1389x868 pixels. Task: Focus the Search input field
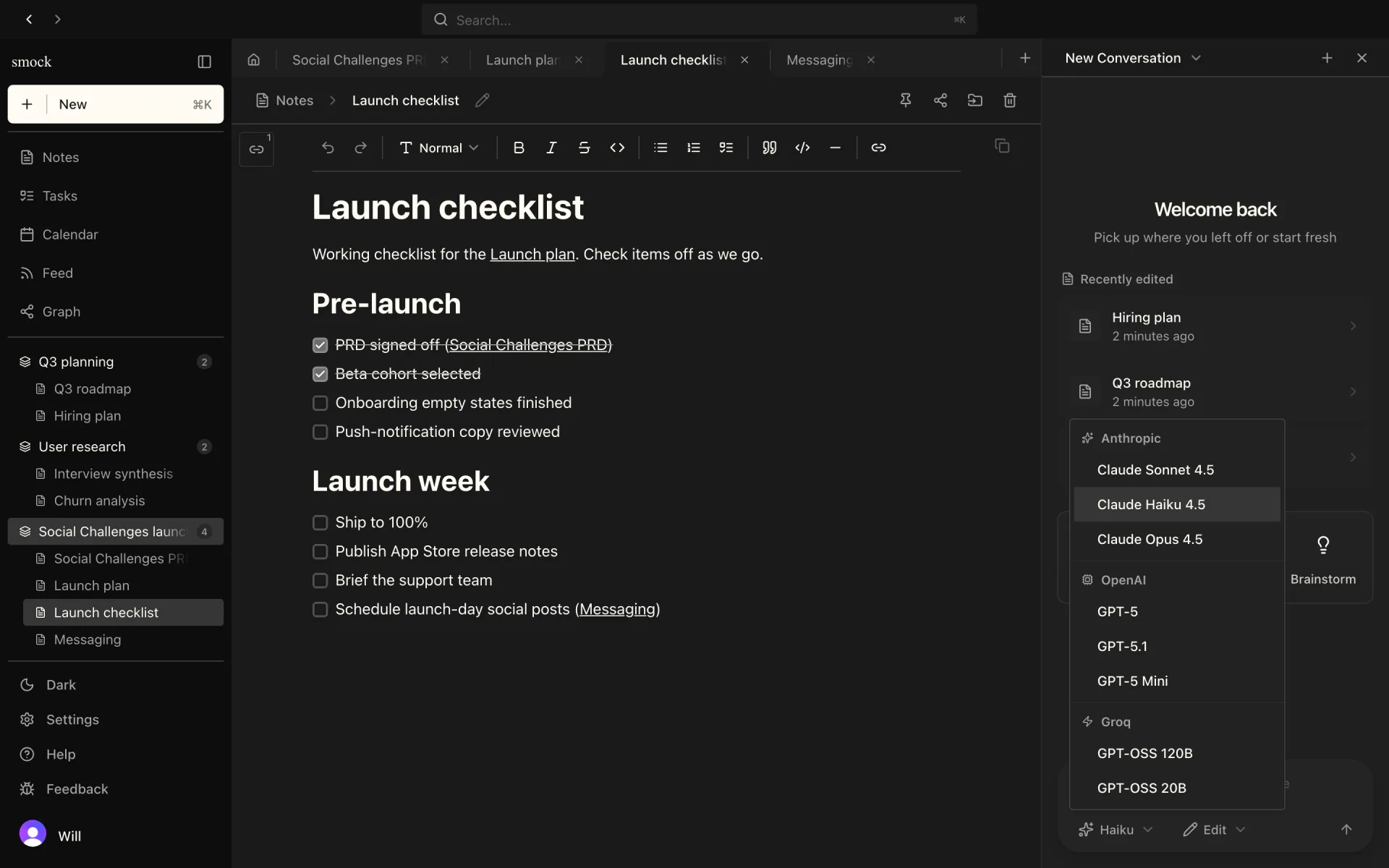(x=699, y=20)
